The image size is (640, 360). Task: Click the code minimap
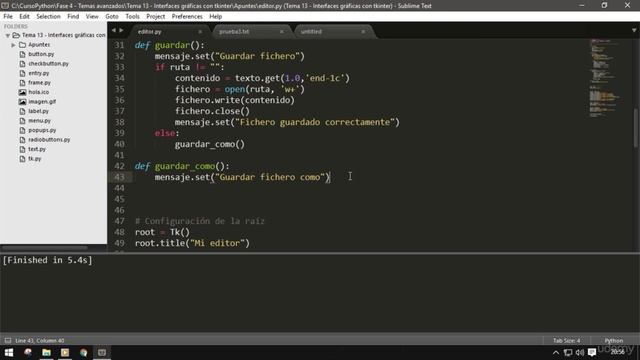click(606, 78)
